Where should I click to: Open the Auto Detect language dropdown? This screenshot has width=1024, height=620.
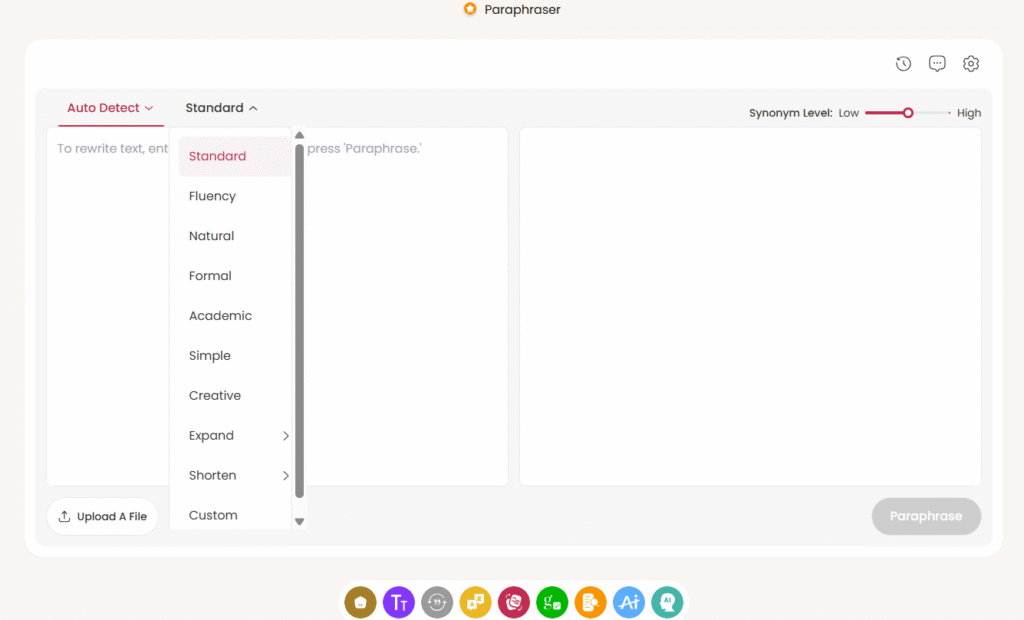[x=110, y=107]
